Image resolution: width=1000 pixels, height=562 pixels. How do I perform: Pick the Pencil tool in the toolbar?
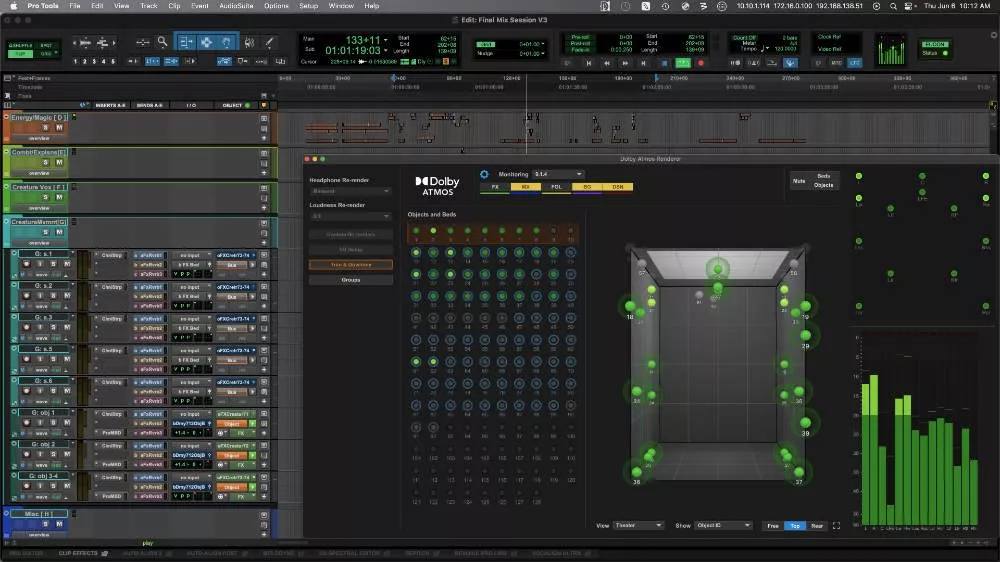pyautogui.click(x=270, y=42)
